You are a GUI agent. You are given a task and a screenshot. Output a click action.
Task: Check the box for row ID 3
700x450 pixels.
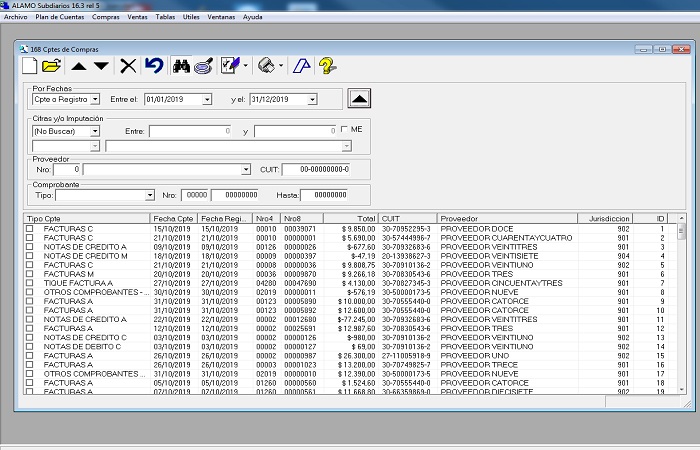(29, 246)
